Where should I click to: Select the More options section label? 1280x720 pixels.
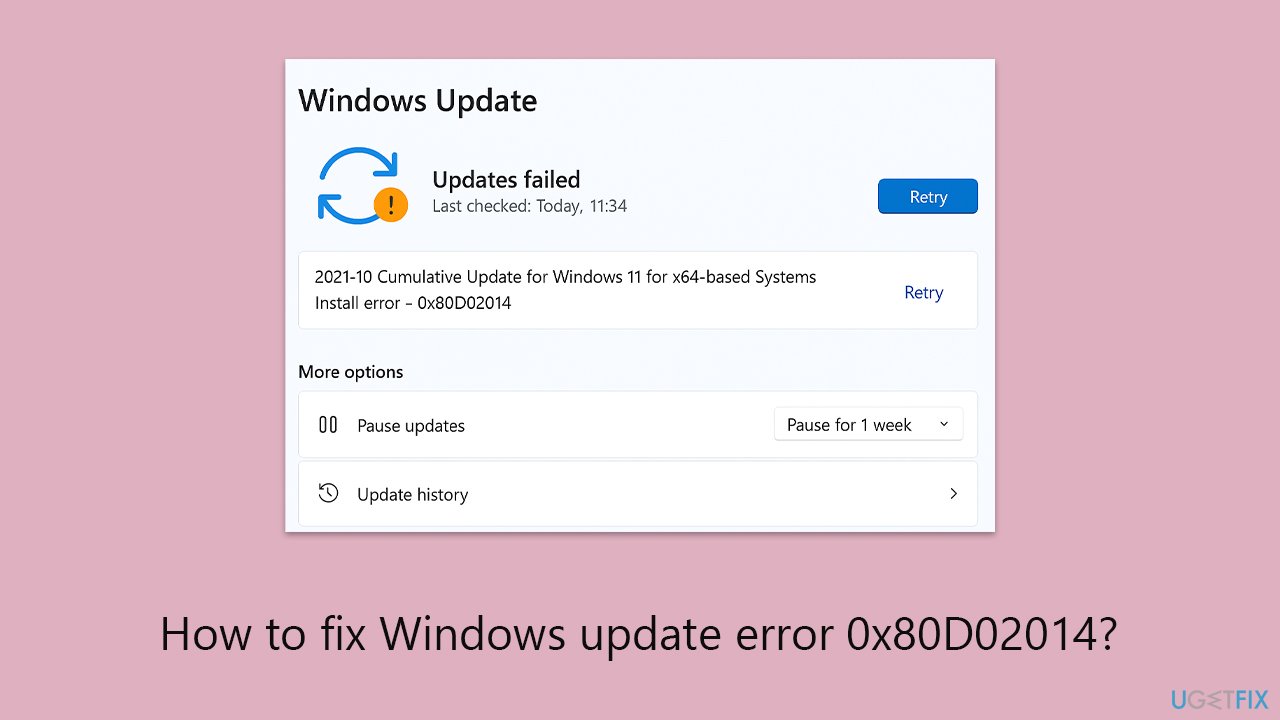(x=350, y=371)
